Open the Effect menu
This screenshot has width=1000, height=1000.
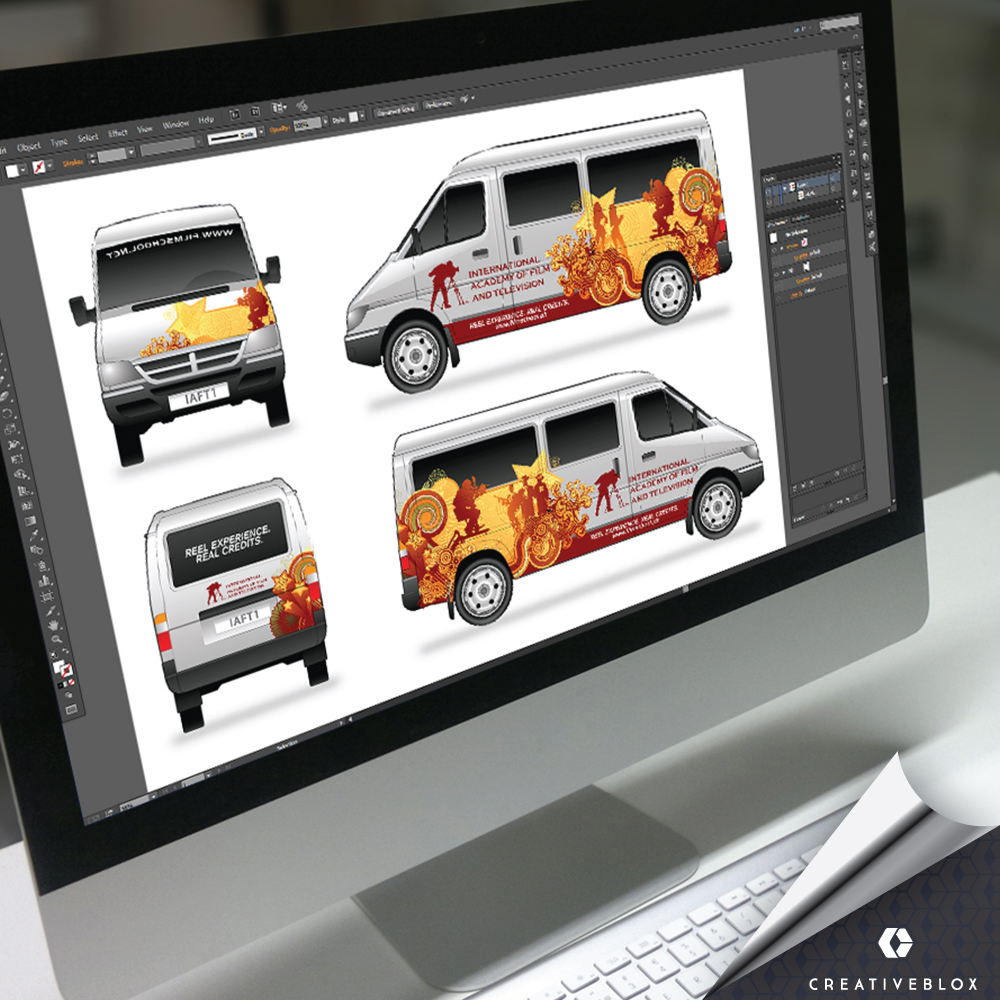(118, 133)
